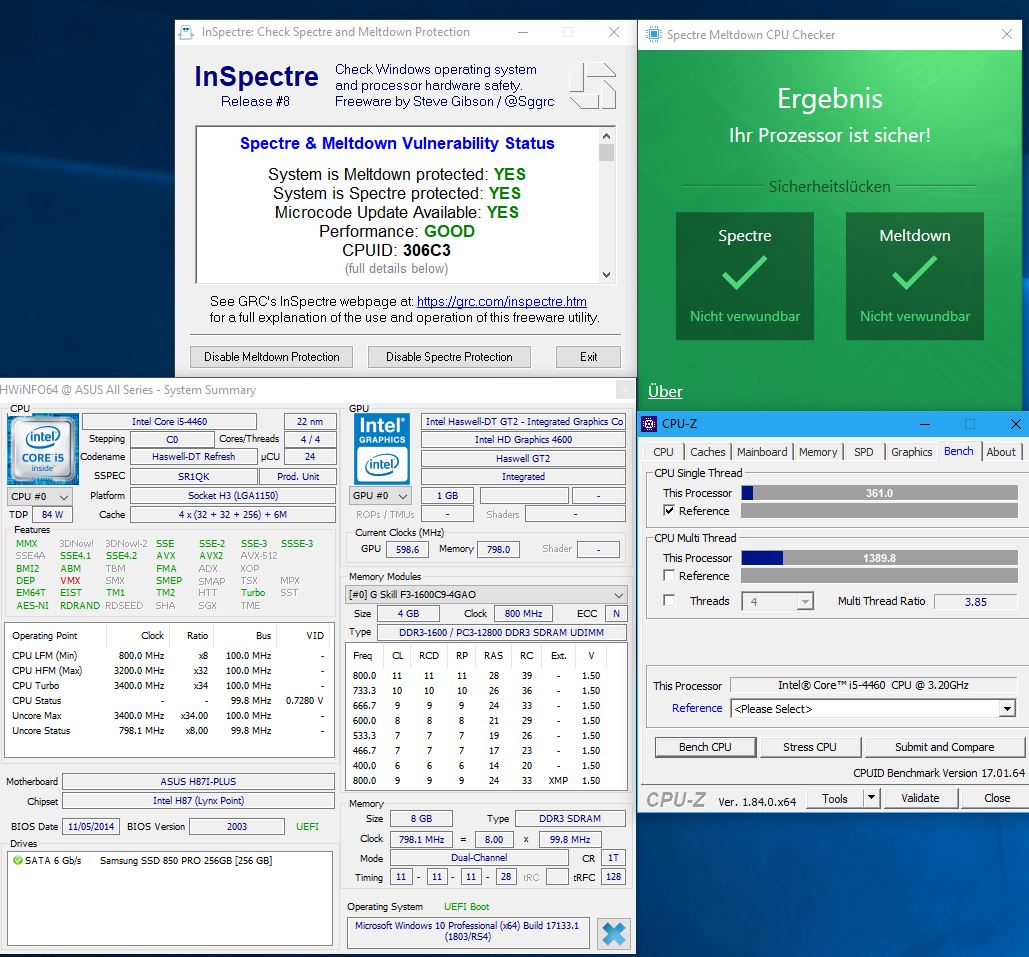
Task: Click the Tools button in CPU-Z
Action: (x=835, y=798)
